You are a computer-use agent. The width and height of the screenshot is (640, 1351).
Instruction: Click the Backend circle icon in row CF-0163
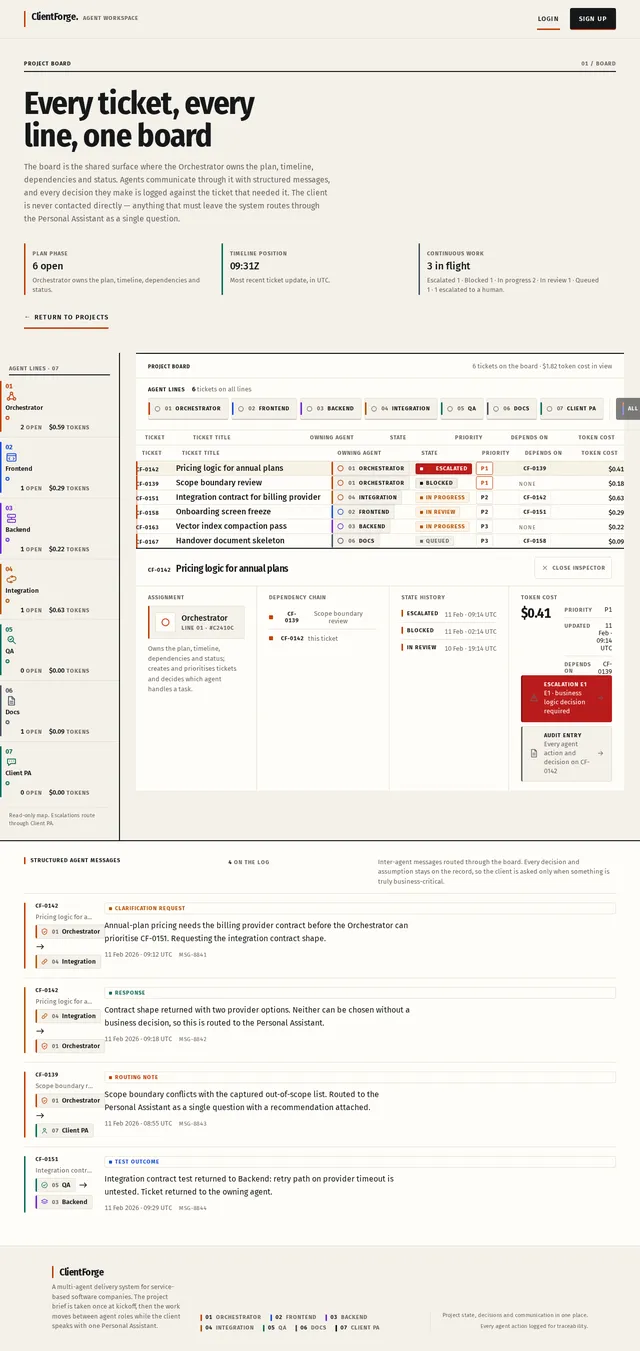[340, 526]
